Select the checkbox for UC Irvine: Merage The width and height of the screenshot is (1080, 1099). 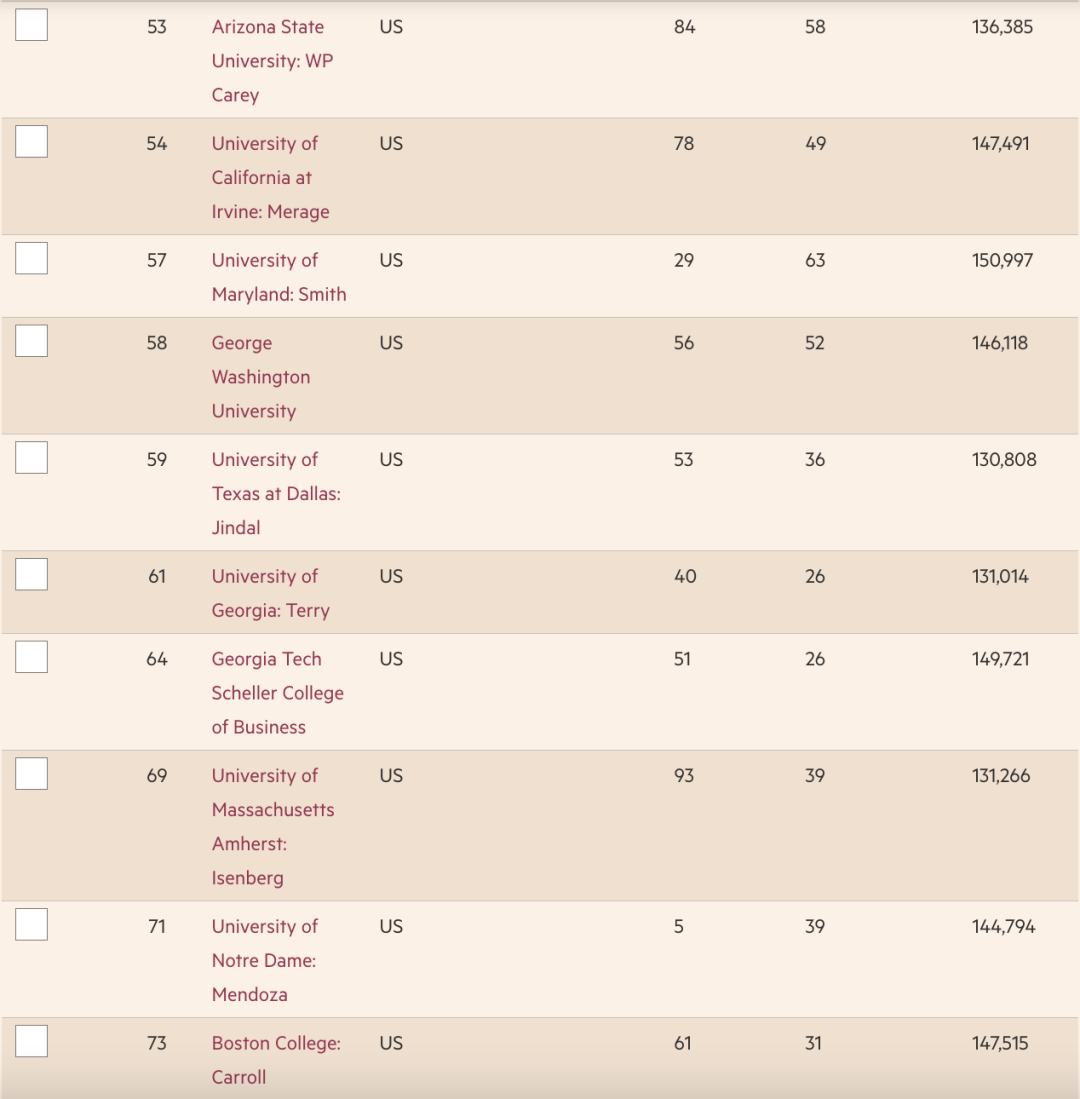(32, 142)
